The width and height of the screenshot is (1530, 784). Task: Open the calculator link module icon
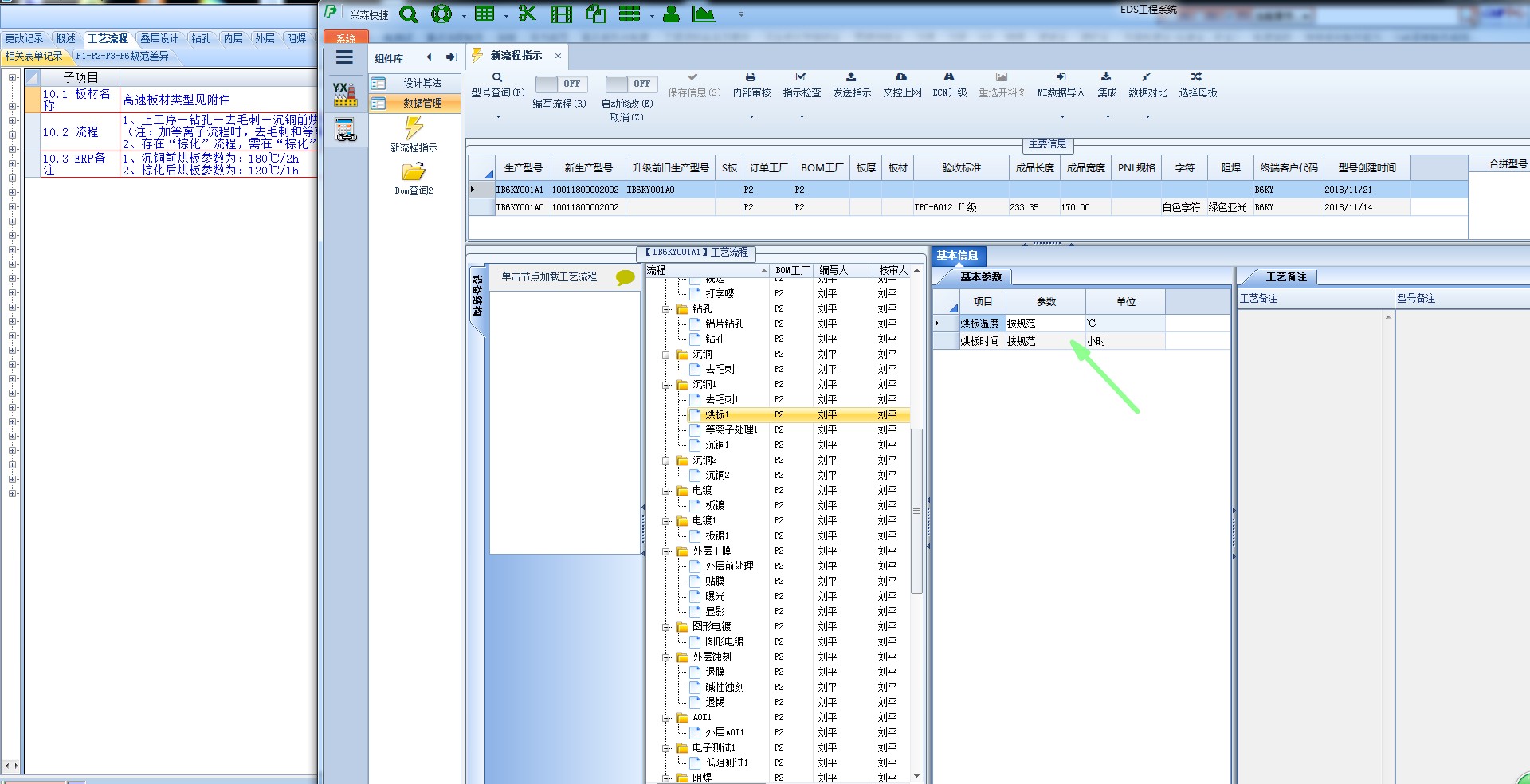[x=345, y=129]
